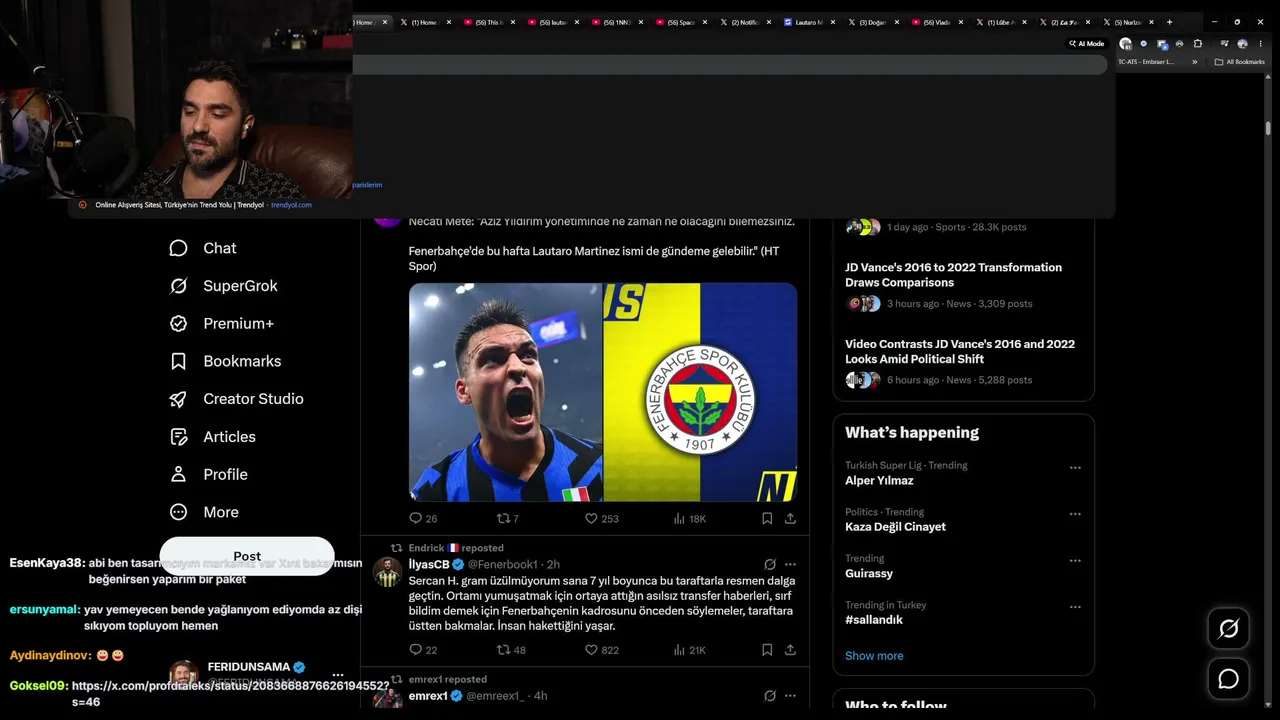1280x720 pixels.
Task: Open the Kaza Değil Cinayet trend
Action: (x=895, y=527)
